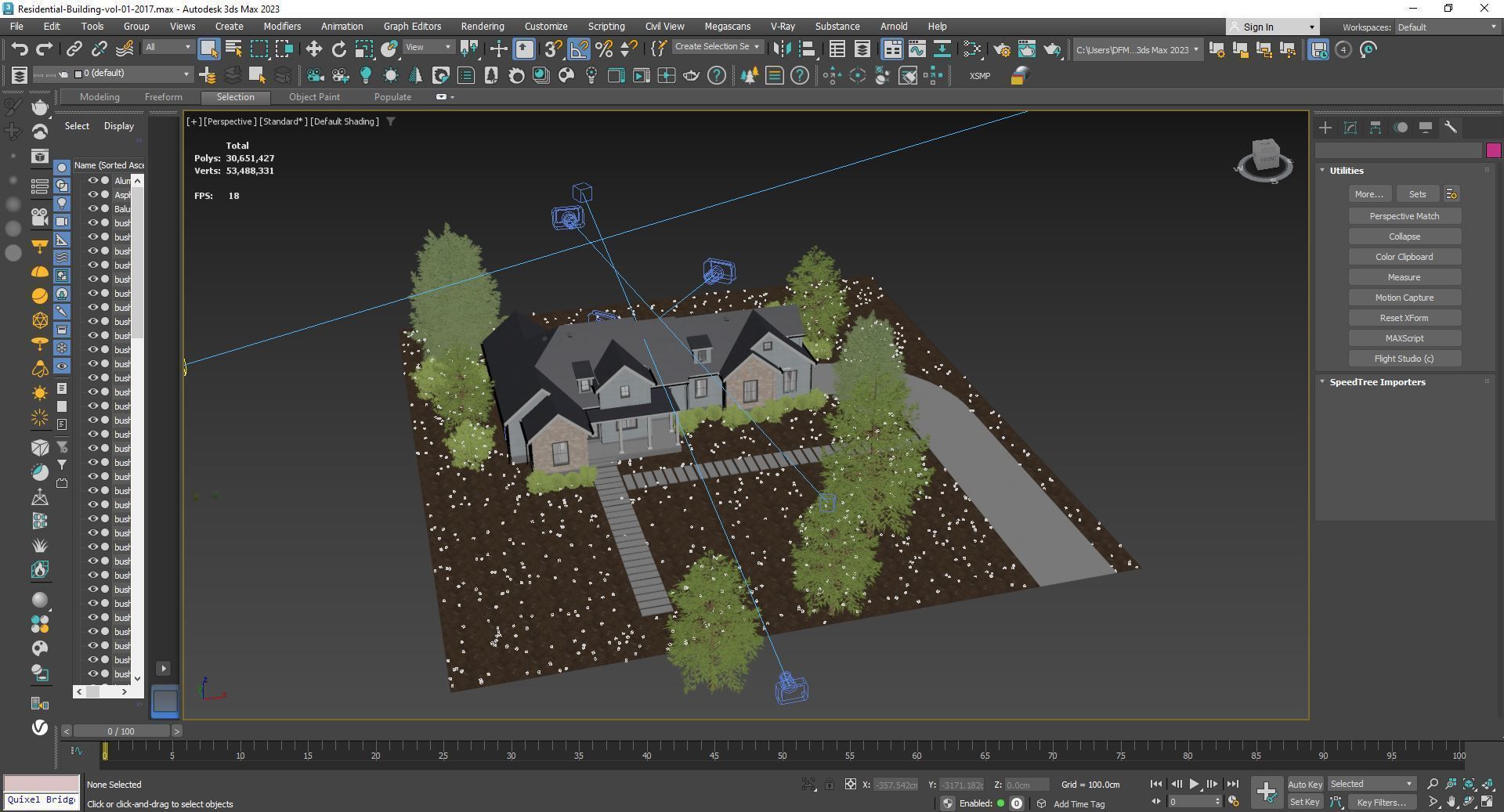
Task: Activate the Select and Link tool
Action: (x=74, y=49)
